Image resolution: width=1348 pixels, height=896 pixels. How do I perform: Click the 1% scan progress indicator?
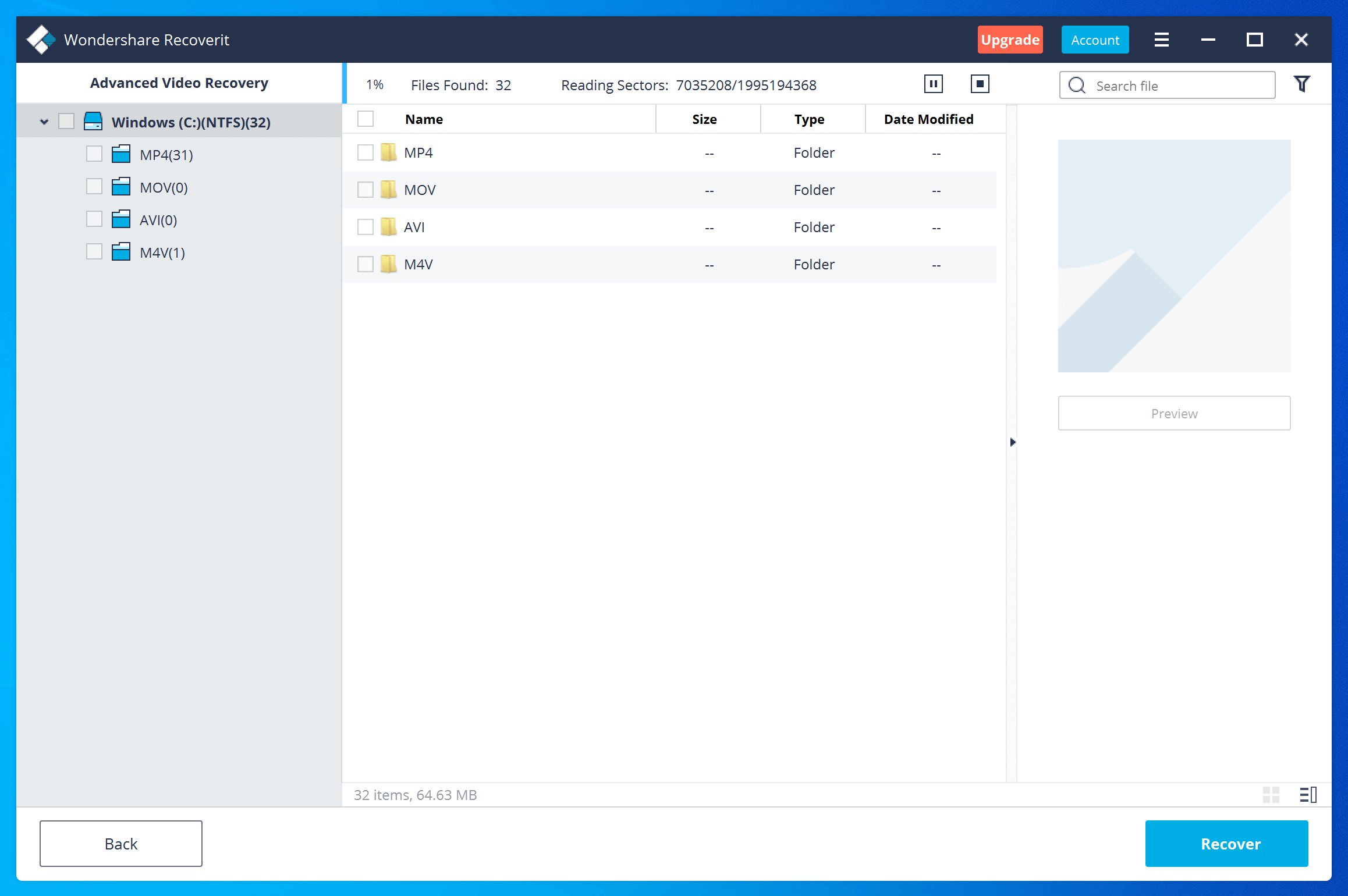tap(375, 85)
